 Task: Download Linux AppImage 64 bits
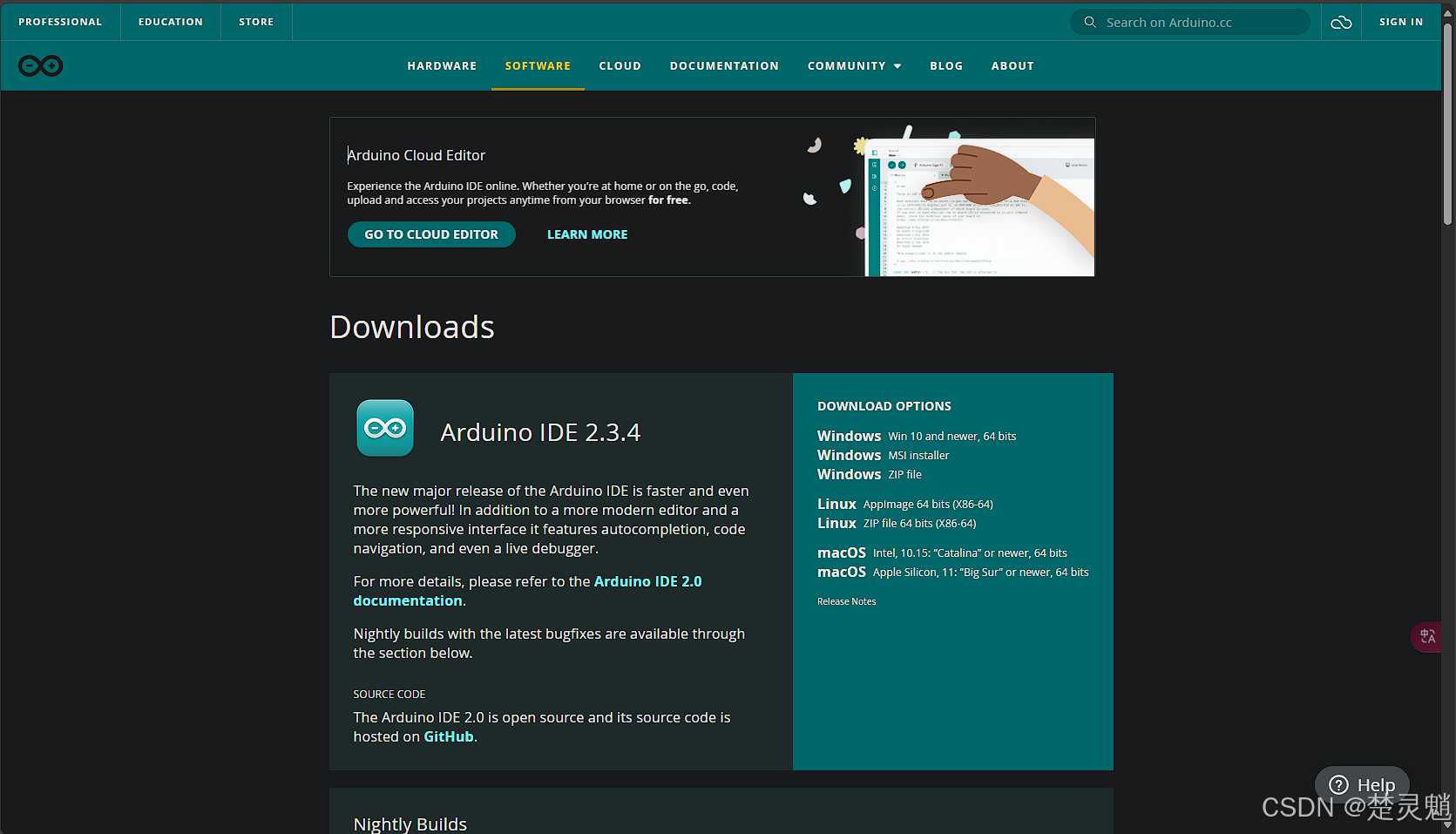(904, 504)
